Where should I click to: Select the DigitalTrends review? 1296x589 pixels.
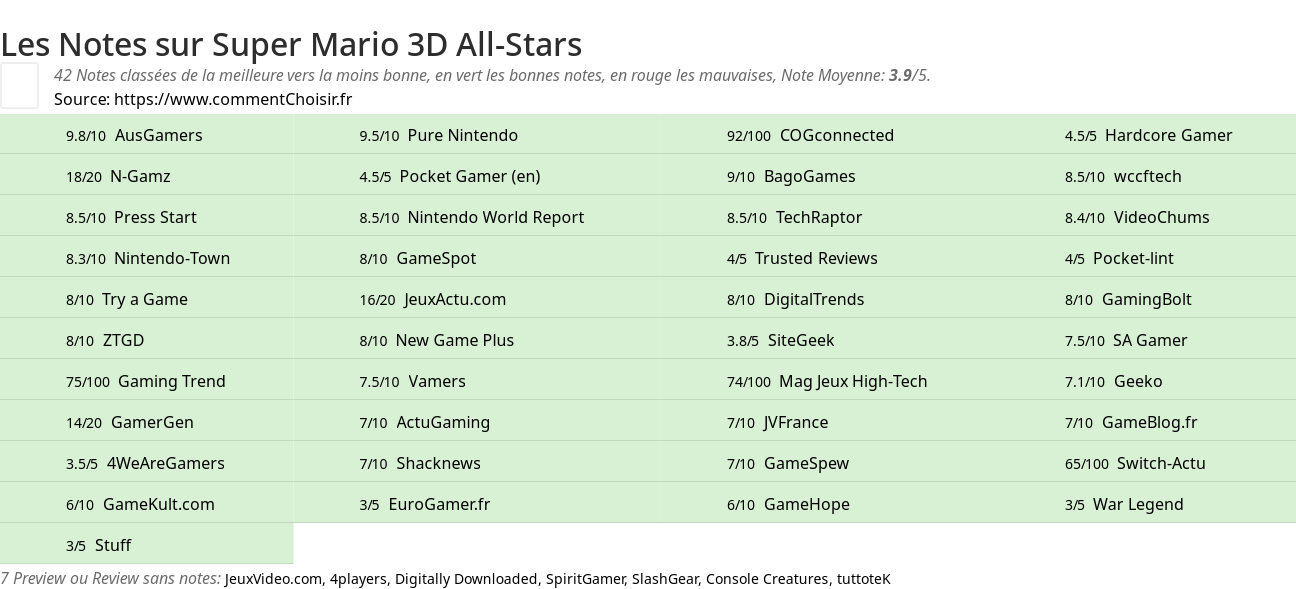point(813,299)
